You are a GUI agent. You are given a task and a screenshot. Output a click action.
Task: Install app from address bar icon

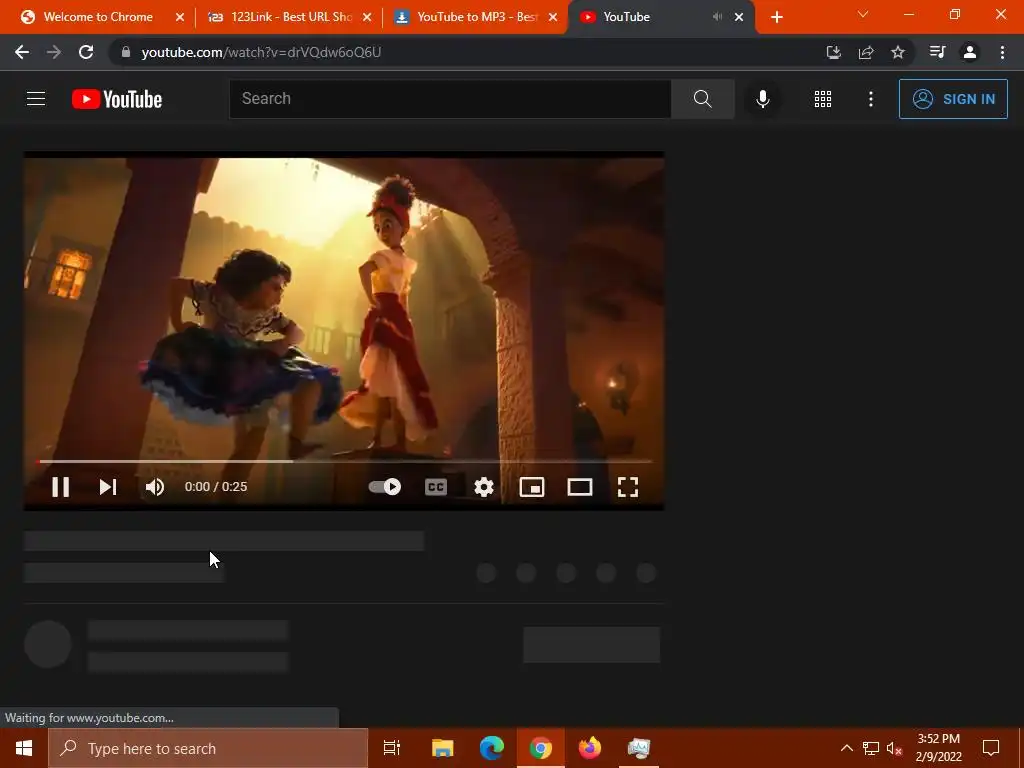click(833, 52)
